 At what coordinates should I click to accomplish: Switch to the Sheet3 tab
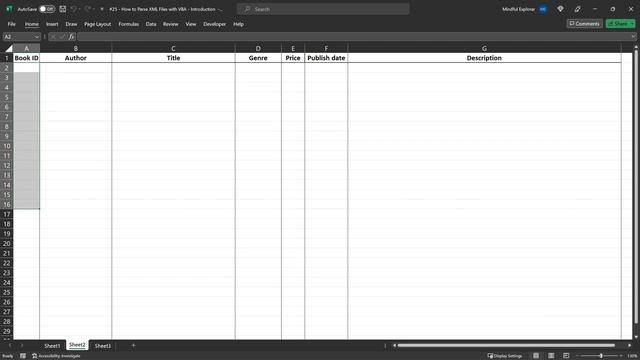(x=102, y=346)
